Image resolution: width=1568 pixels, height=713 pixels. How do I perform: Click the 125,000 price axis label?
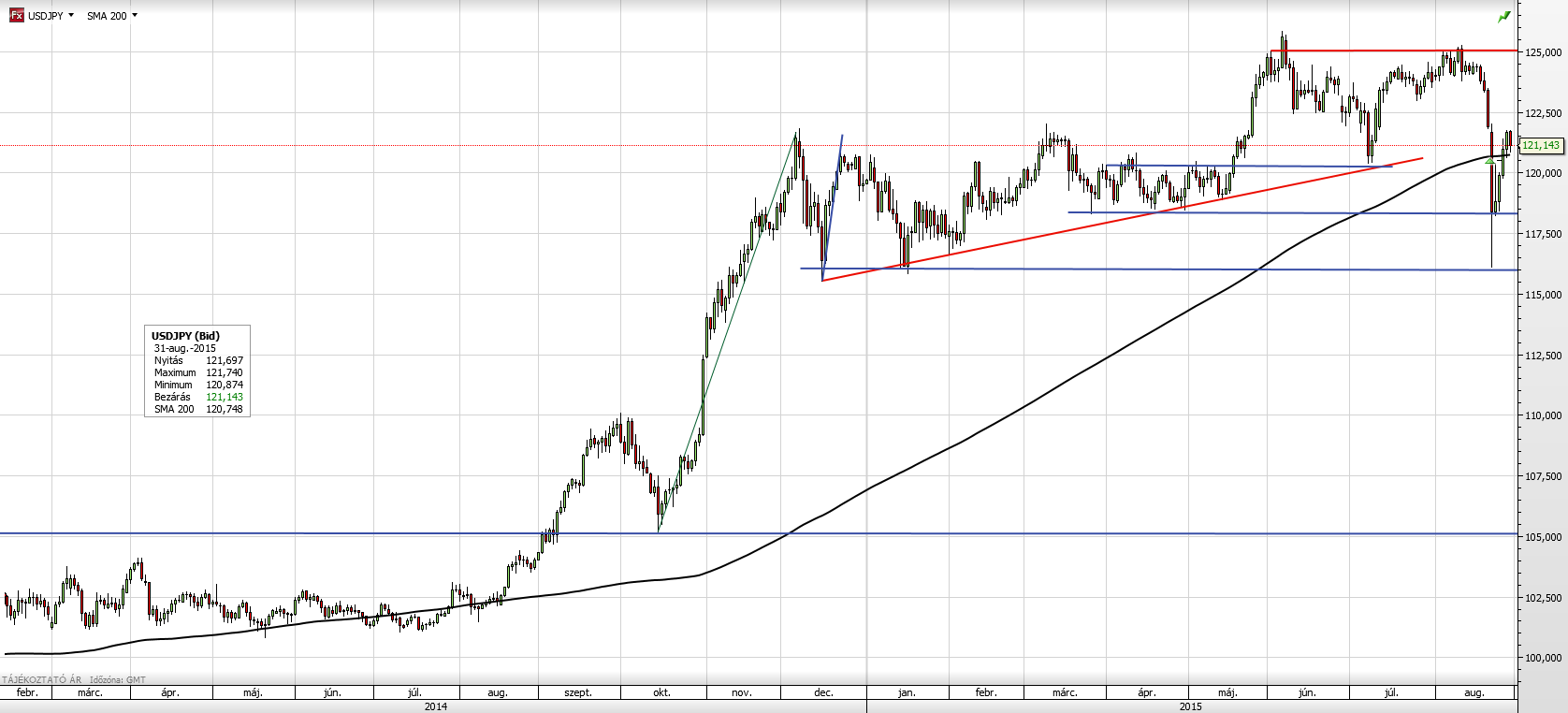(x=1543, y=52)
